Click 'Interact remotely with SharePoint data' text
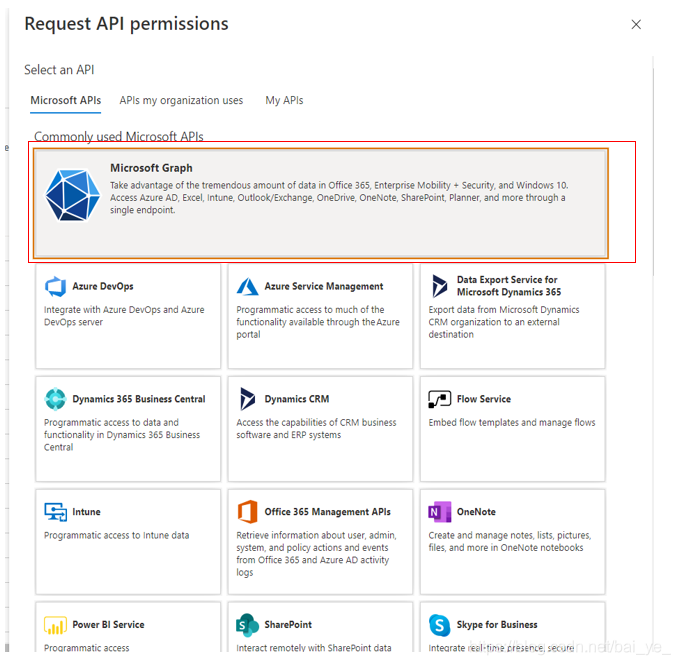This screenshot has width=680, height=665. [314, 648]
